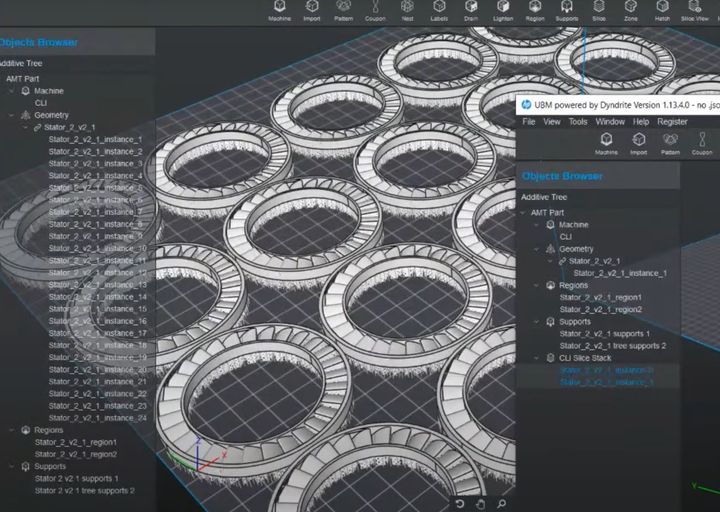The height and width of the screenshot is (512, 720).
Task: Open the Drain tool
Action: tap(470, 8)
